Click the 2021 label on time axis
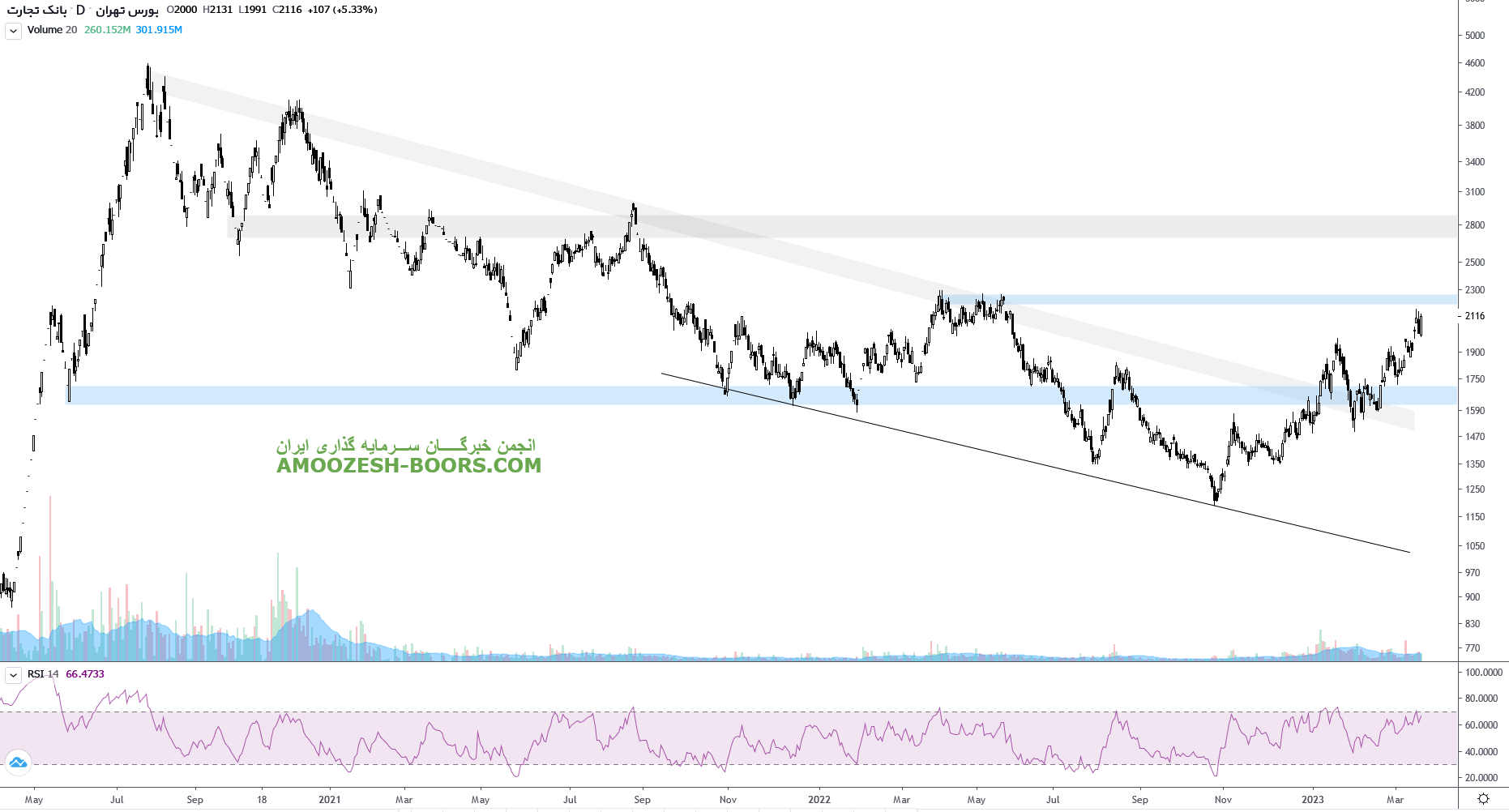Image resolution: width=1509 pixels, height=812 pixels. (x=330, y=800)
